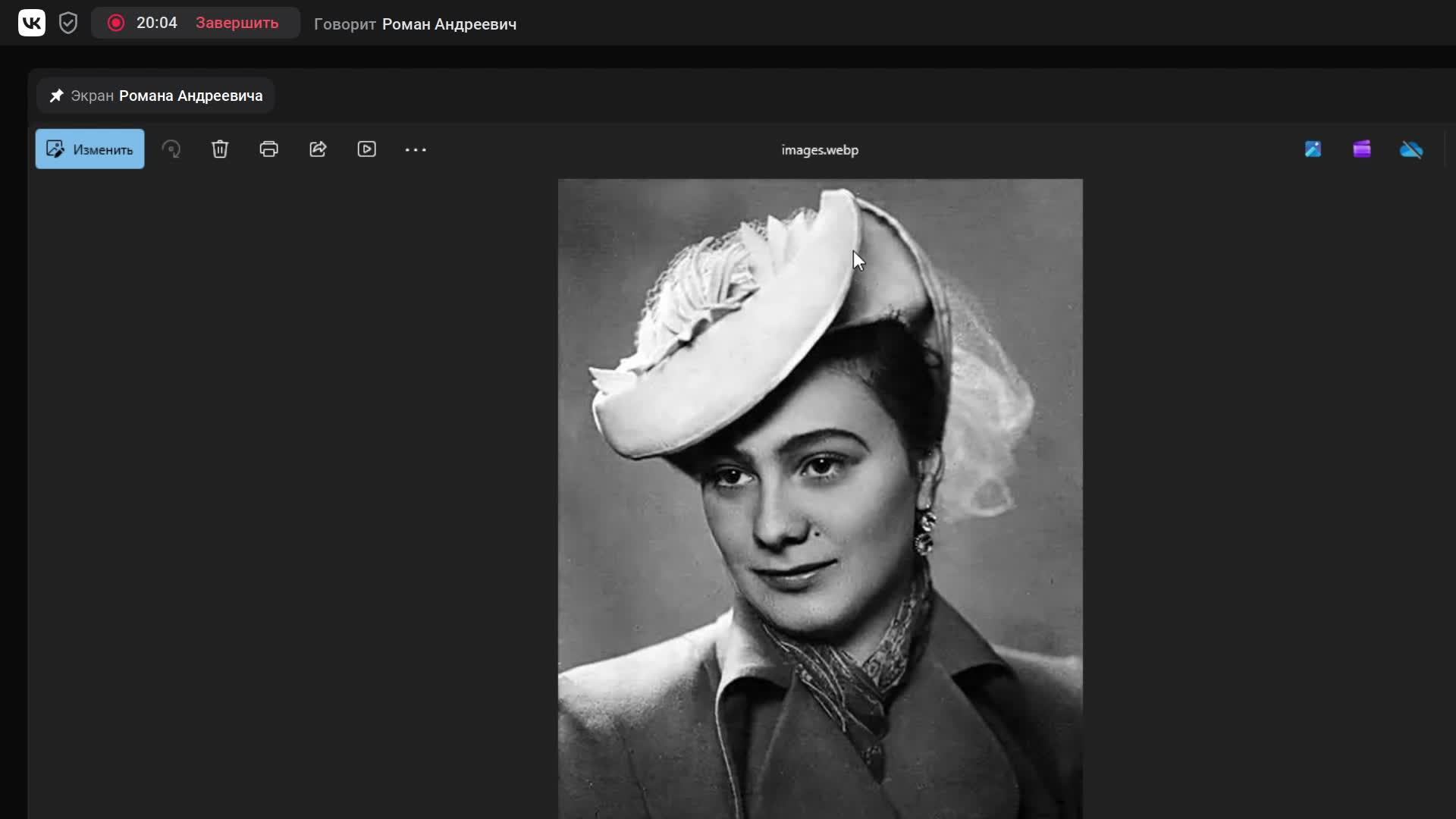
Task: Click the images.webp file name title
Action: (x=820, y=150)
